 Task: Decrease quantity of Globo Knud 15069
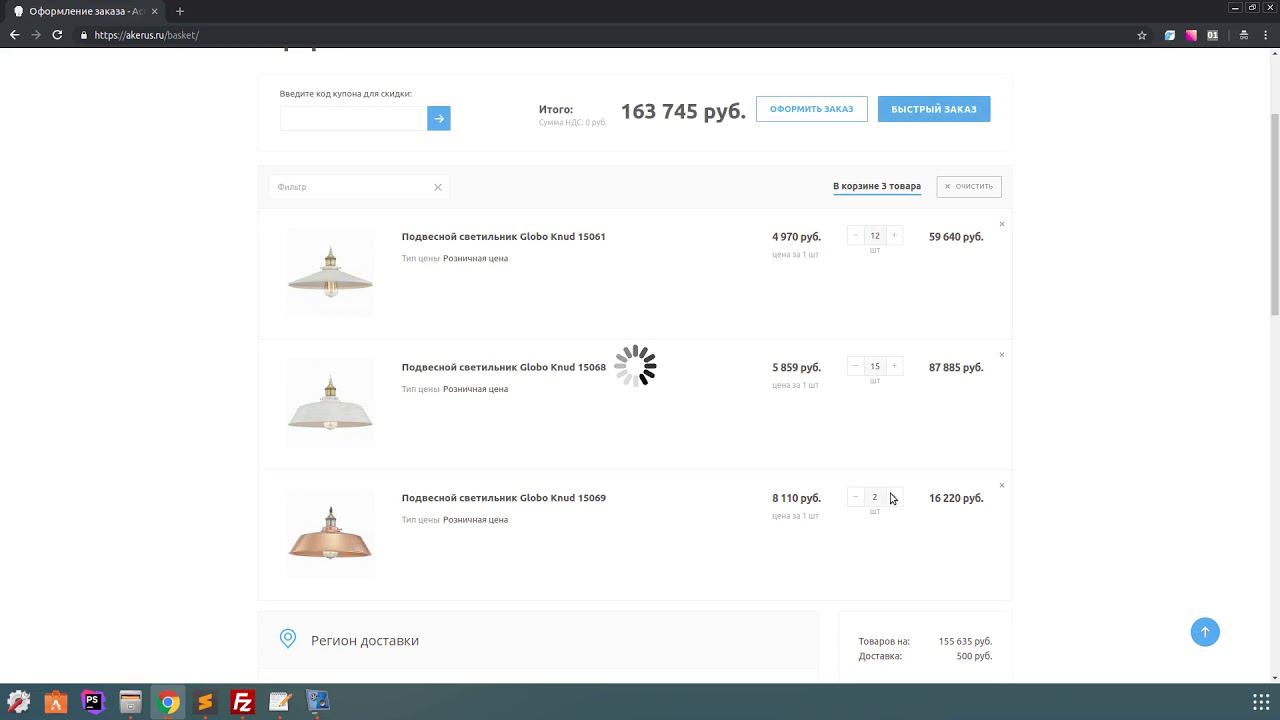pyautogui.click(x=855, y=497)
